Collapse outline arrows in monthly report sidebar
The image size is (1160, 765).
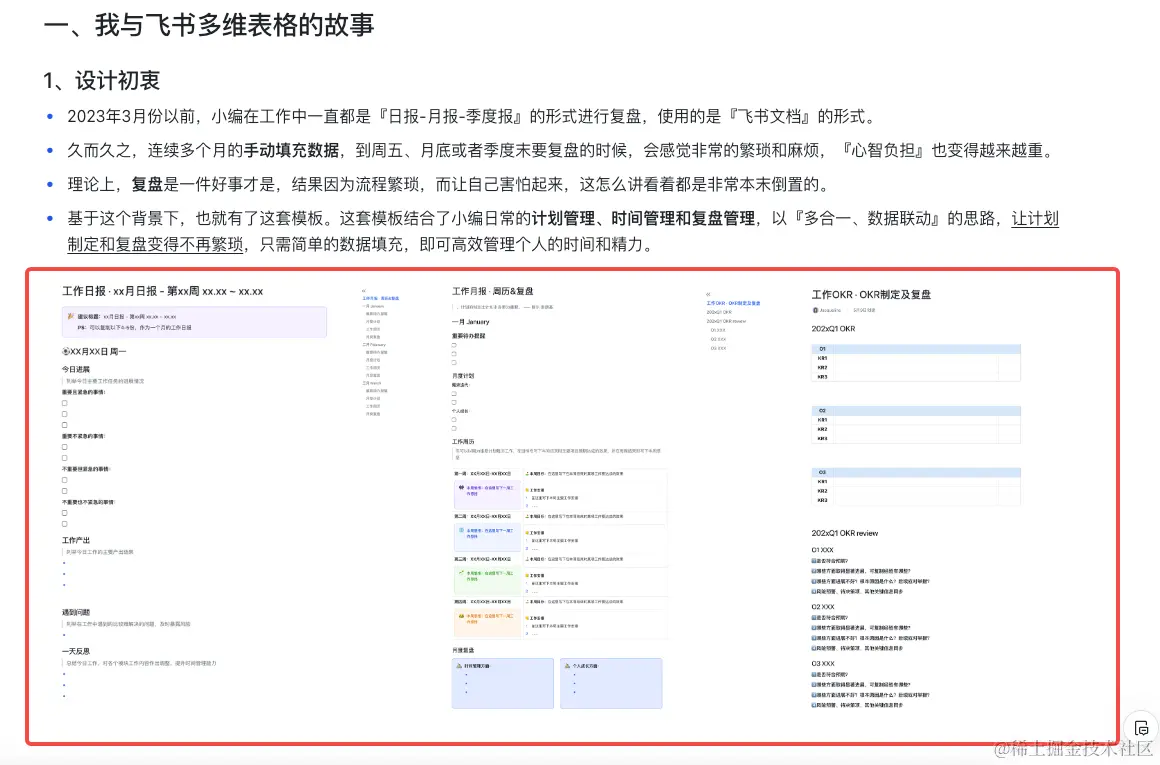364,291
